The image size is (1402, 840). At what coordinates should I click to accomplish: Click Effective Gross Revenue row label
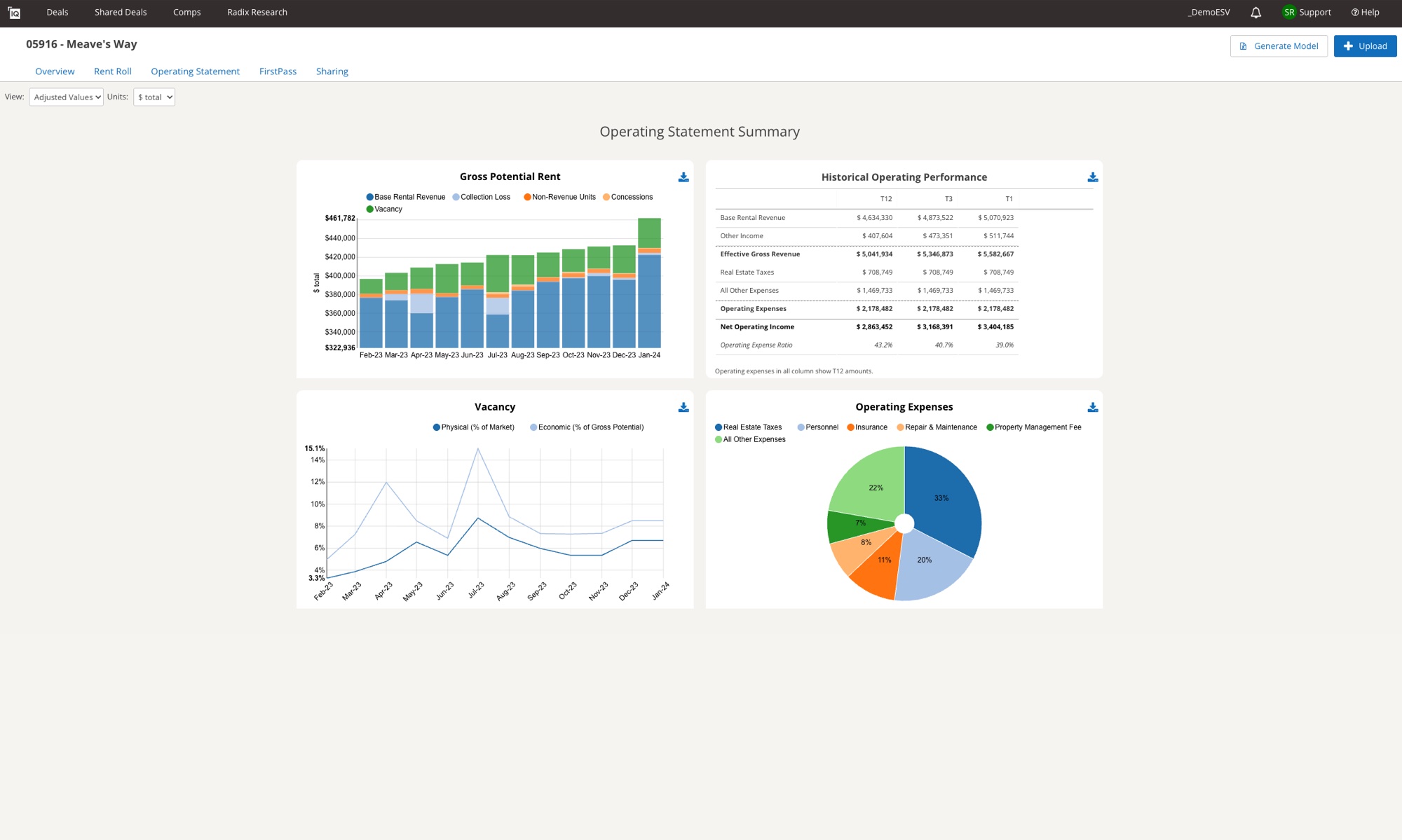tap(760, 254)
